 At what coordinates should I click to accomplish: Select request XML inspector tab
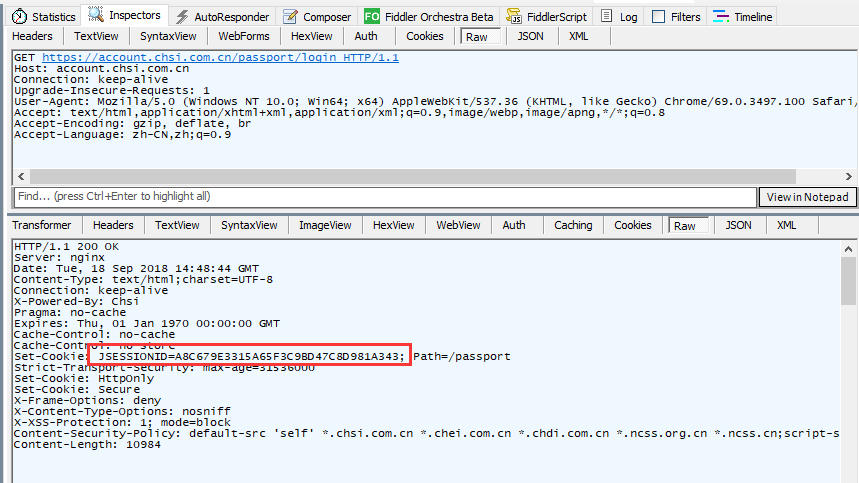pos(579,36)
